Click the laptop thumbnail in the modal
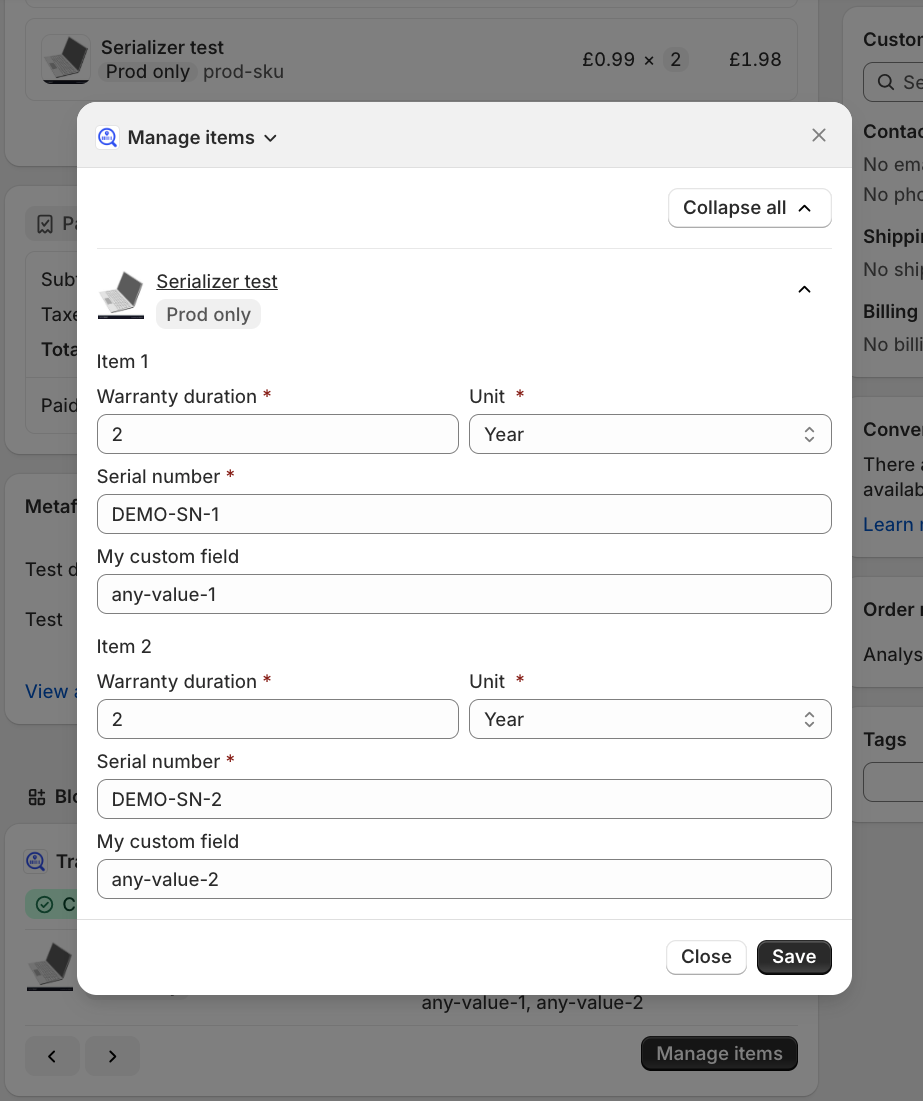Screen dimensions: 923x1101 pos(121,295)
